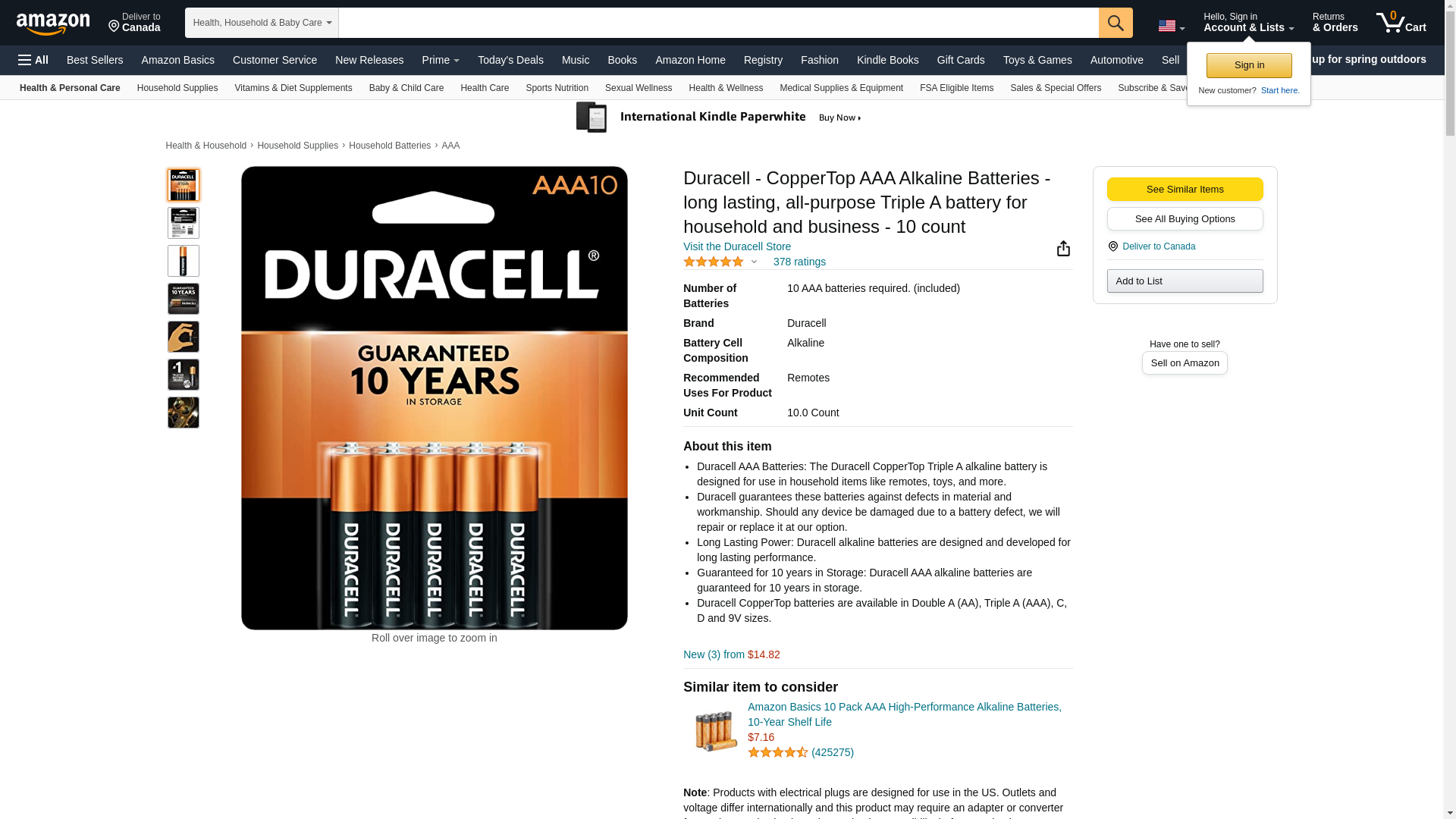This screenshot has height=819, width=1456.
Task: Open the All hamburger menu
Action: coord(33,60)
